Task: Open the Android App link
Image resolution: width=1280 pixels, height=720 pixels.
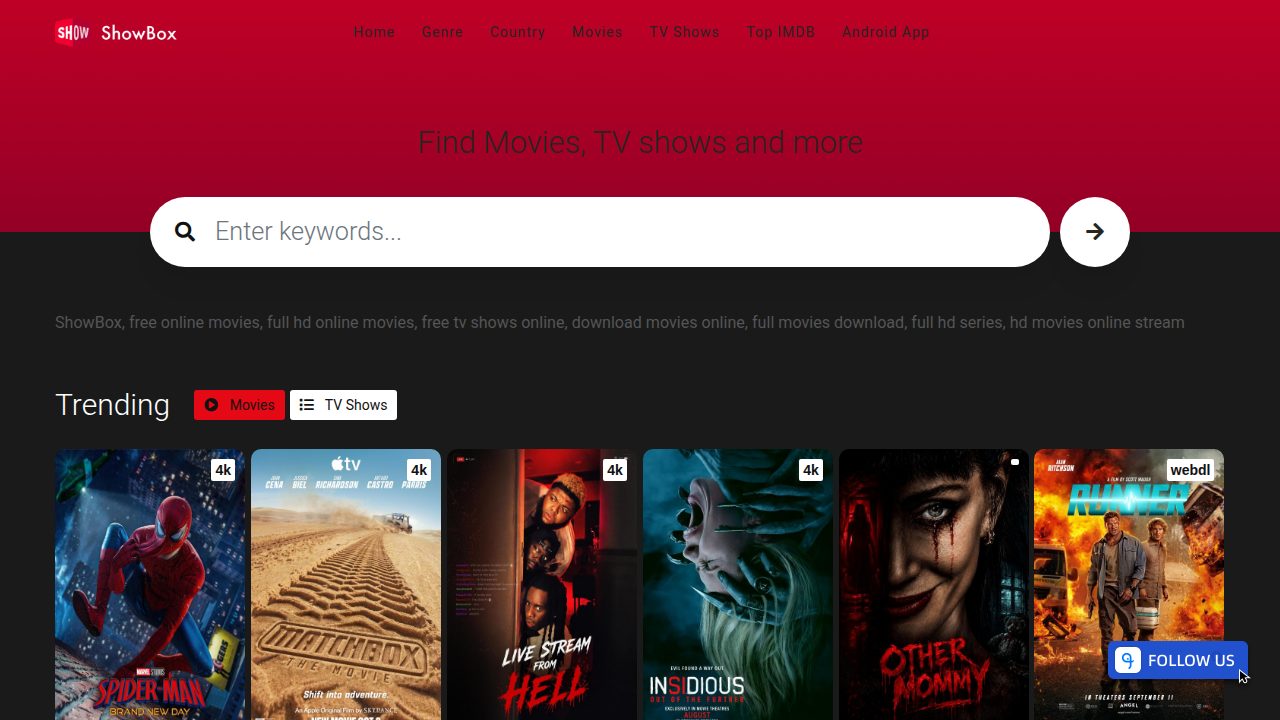Action: (x=885, y=32)
